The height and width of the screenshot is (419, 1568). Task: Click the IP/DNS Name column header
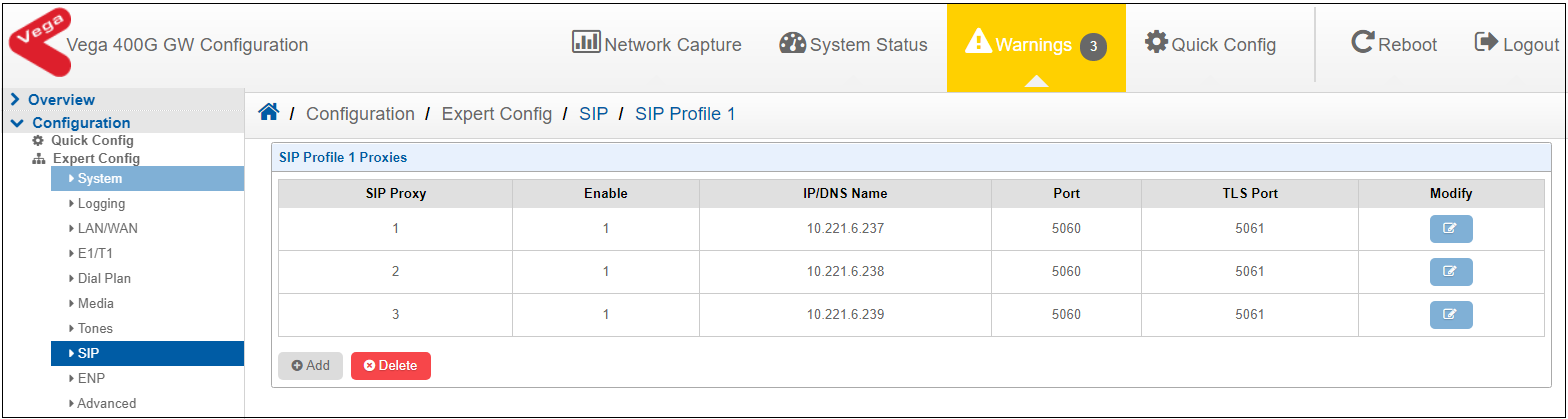(845, 194)
